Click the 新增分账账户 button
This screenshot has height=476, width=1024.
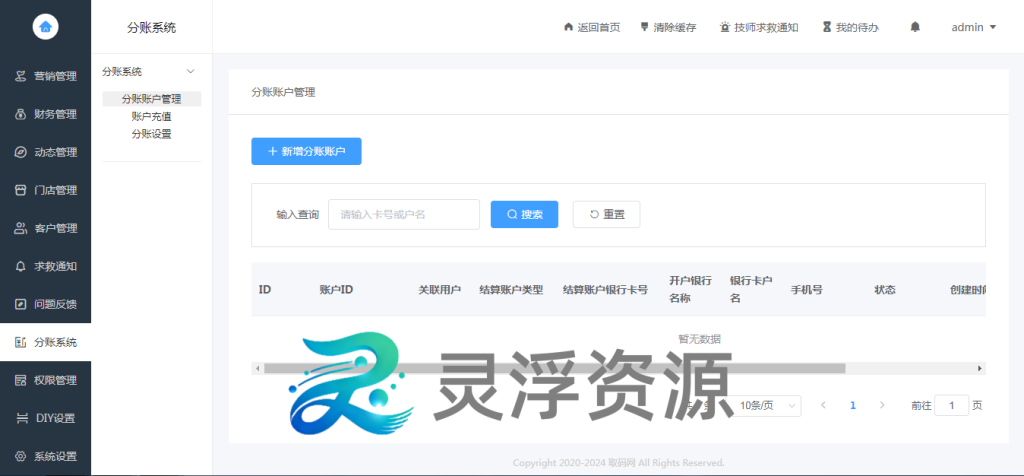[x=306, y=151]
